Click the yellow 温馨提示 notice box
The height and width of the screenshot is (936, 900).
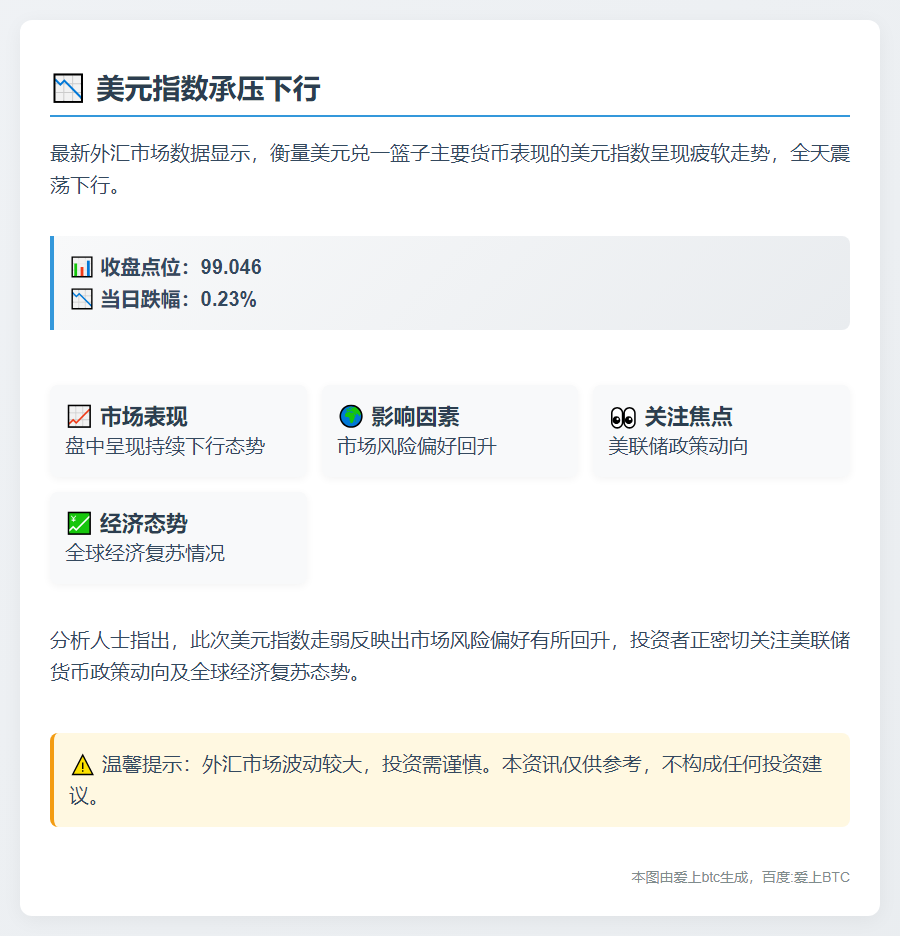coord(450,780)
